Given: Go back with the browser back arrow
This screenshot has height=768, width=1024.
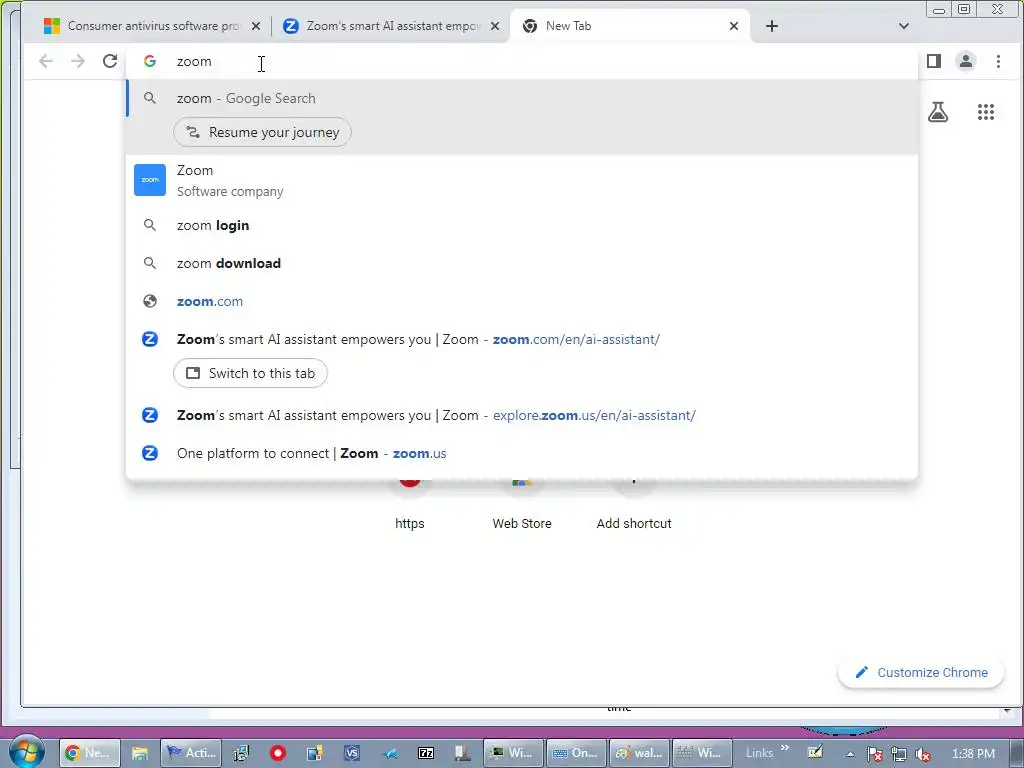Looking at the screenshot, I should click(x=46, y=61).
